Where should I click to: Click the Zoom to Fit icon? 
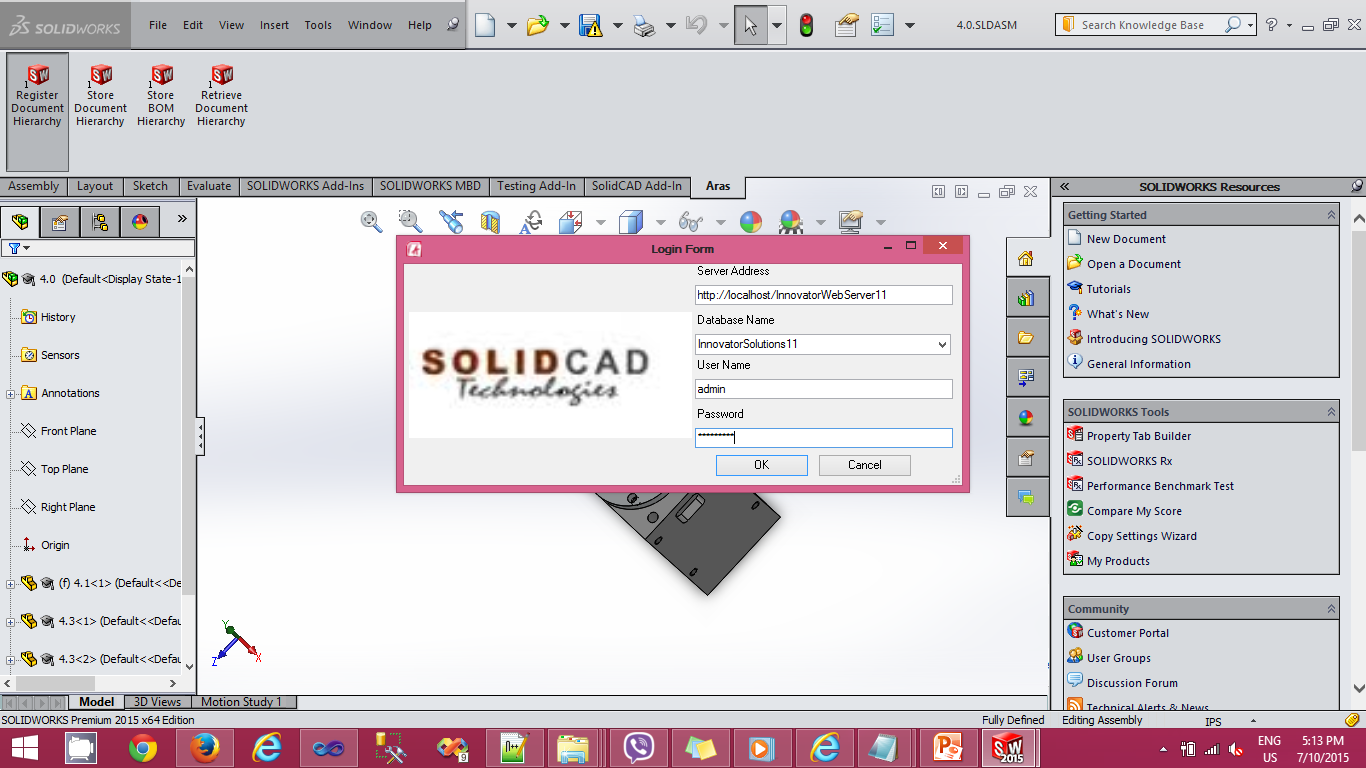371,221
